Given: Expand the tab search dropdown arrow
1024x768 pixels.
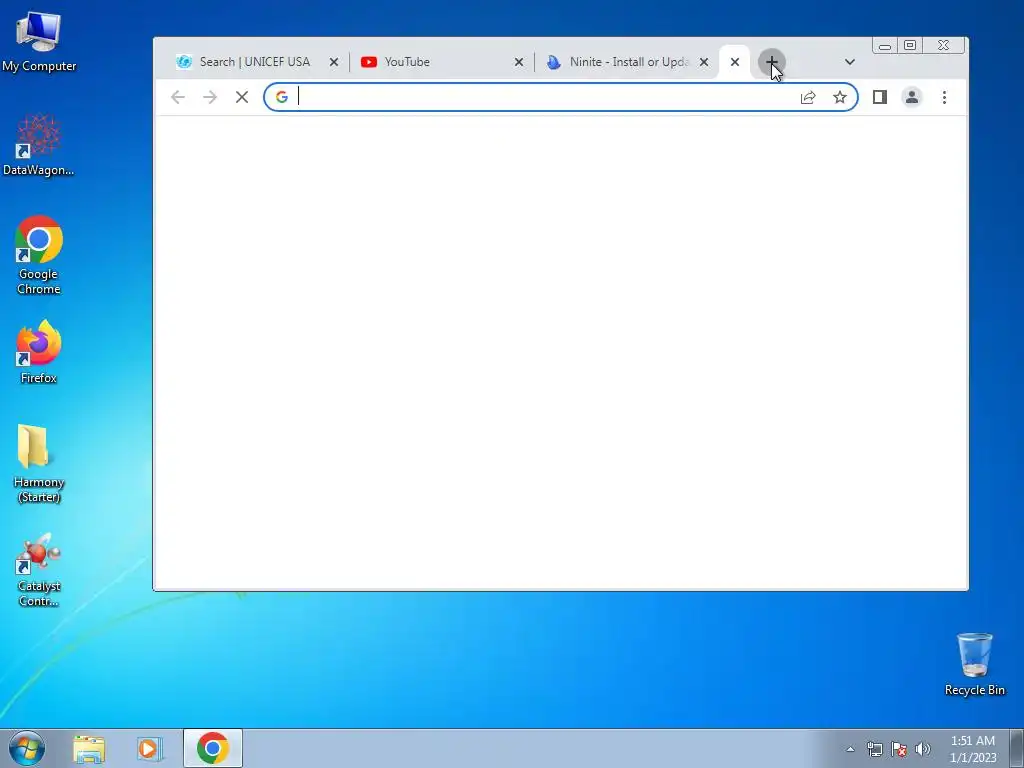Looking at the screenshot, I should coord(850,62).
